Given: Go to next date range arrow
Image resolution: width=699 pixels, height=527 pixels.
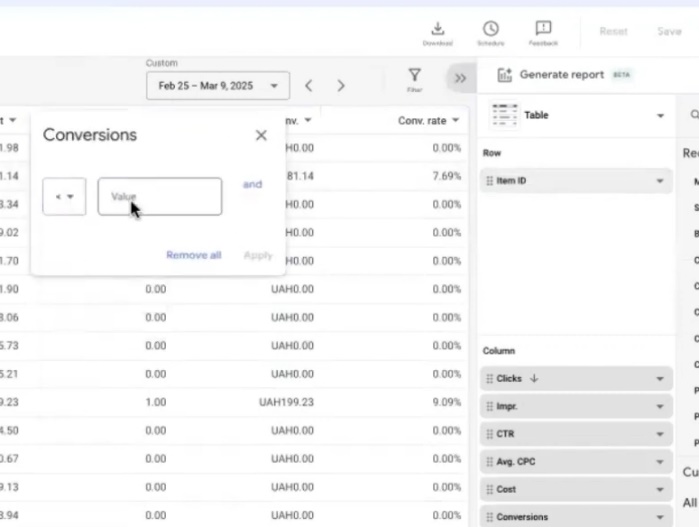Looking at the screenshot, I should (x=341, y=86).
